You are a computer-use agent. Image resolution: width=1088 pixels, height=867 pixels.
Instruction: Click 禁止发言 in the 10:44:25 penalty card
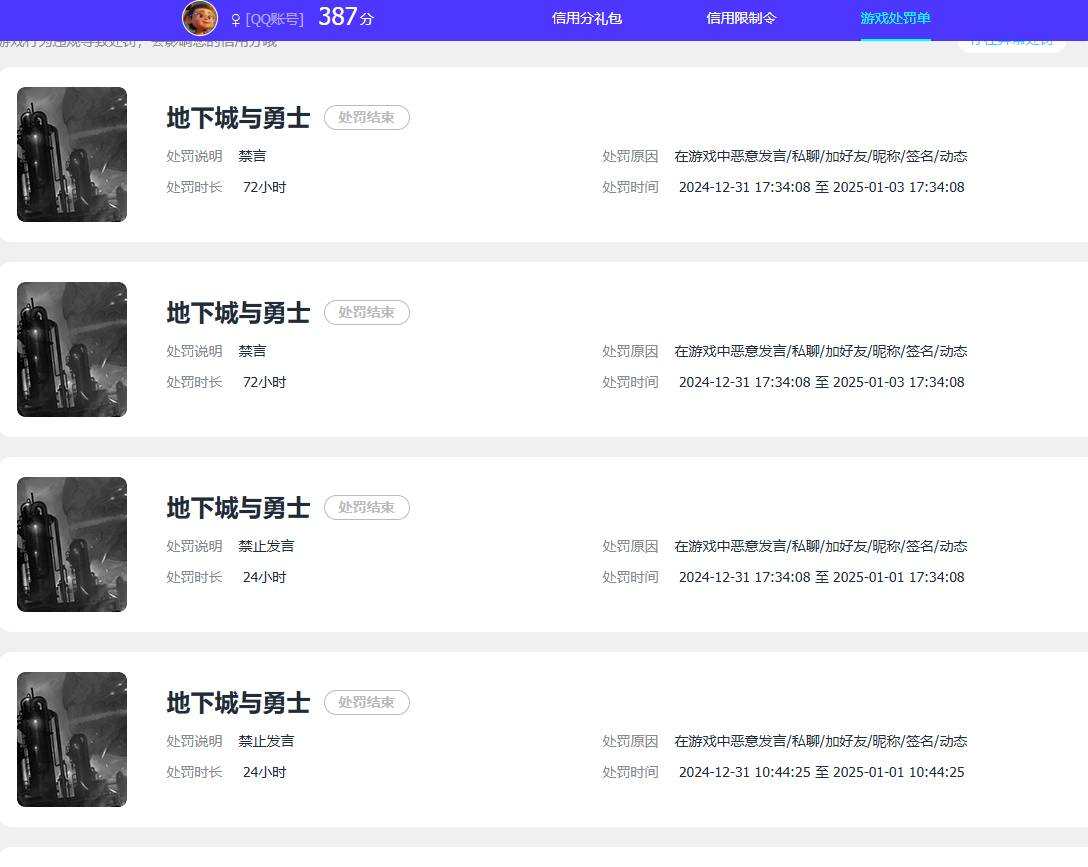(x=266, y=741)
